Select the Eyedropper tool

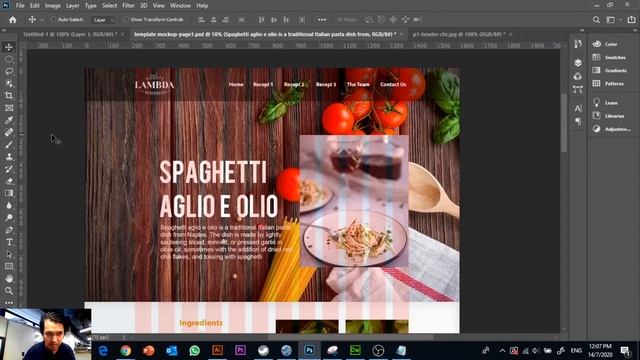click(x=9, y=120)
